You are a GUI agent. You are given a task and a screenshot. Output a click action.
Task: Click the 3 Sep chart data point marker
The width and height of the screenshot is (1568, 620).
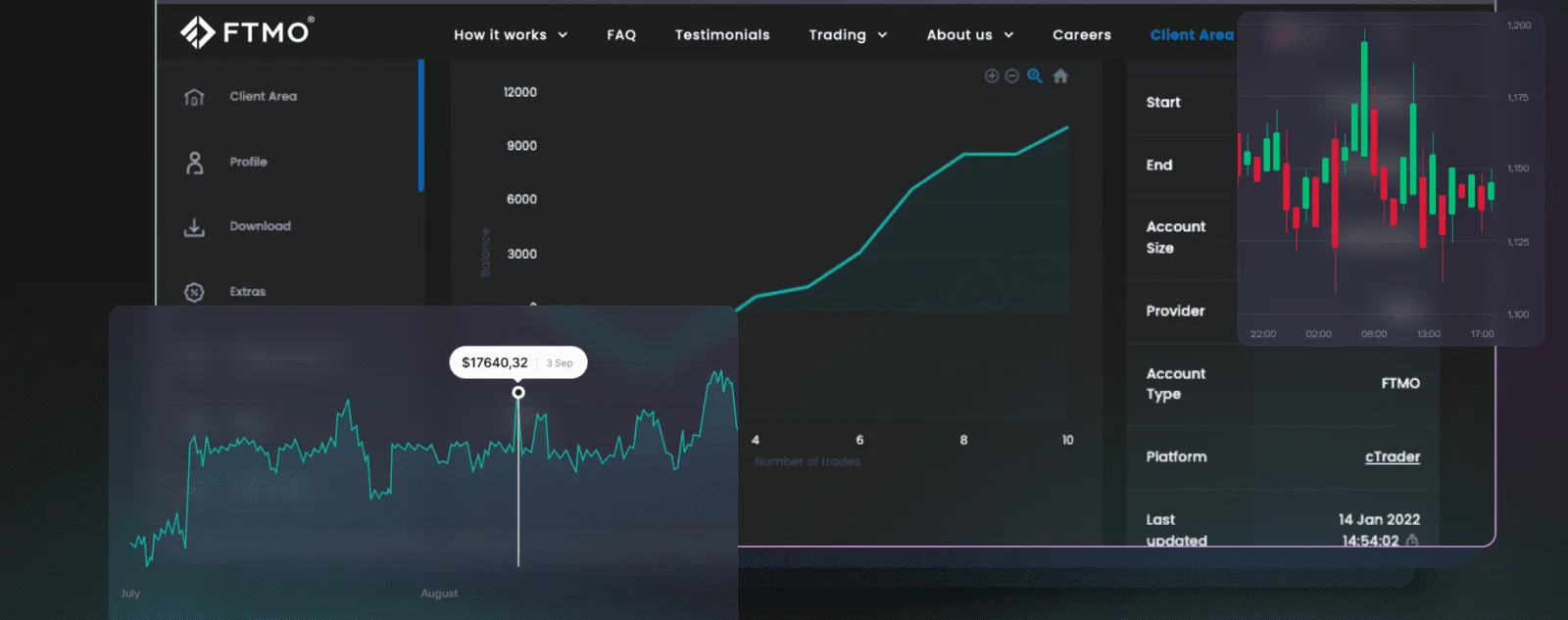point(518,393)
